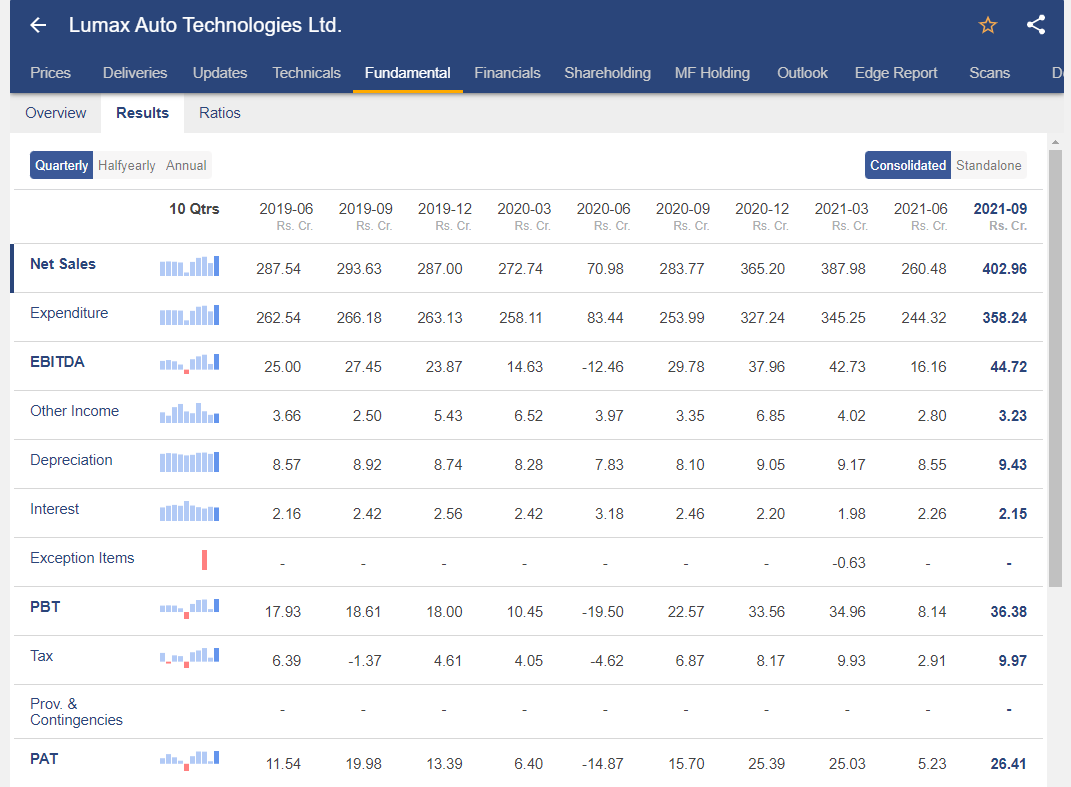Open the Tax sparkline chart

coord(189,657)
